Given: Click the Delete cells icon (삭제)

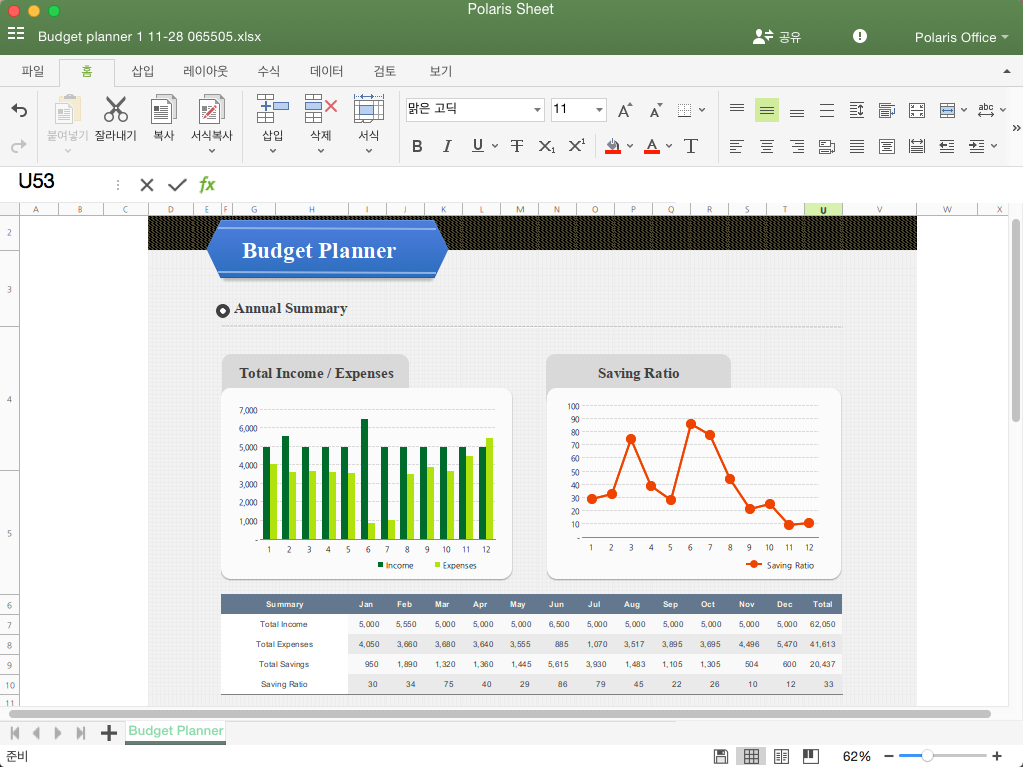Looking at the screenshot, I should coord(320,109).
